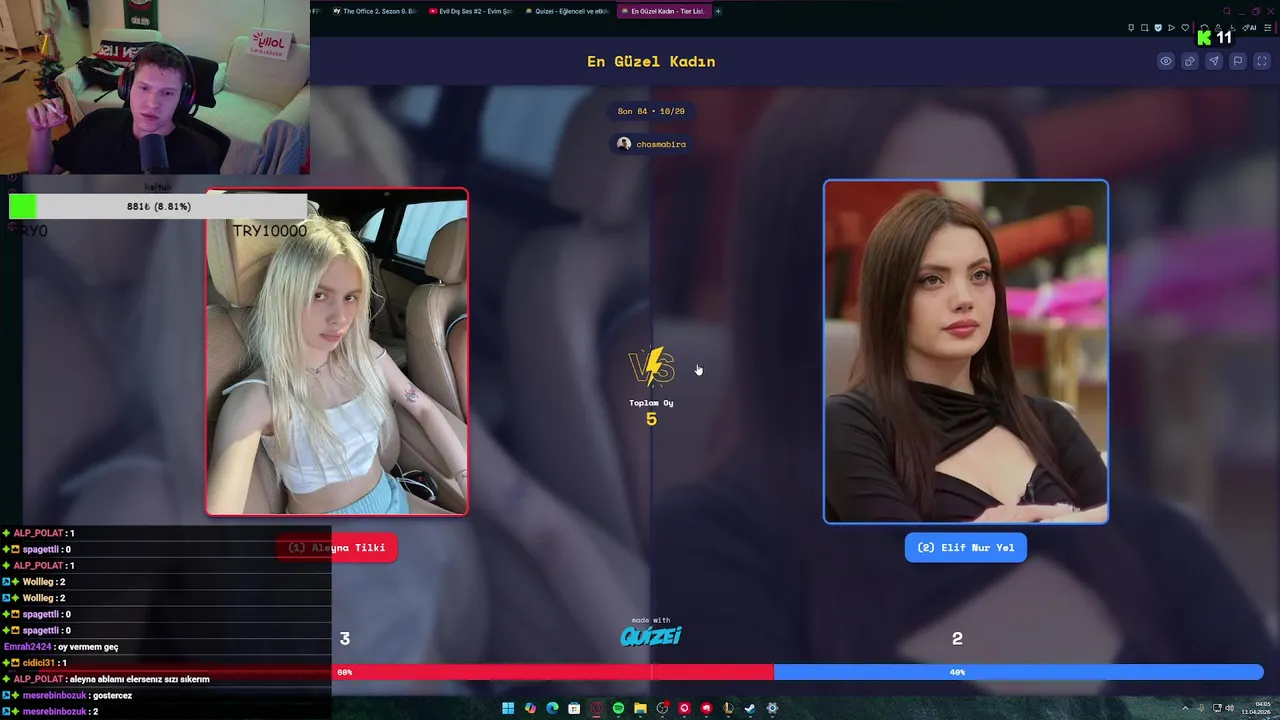The height and width of the screenshot is (720, 1280).
Task: Open Microsoft Edge from the taskbar
Action: click(x=552, y=708)
